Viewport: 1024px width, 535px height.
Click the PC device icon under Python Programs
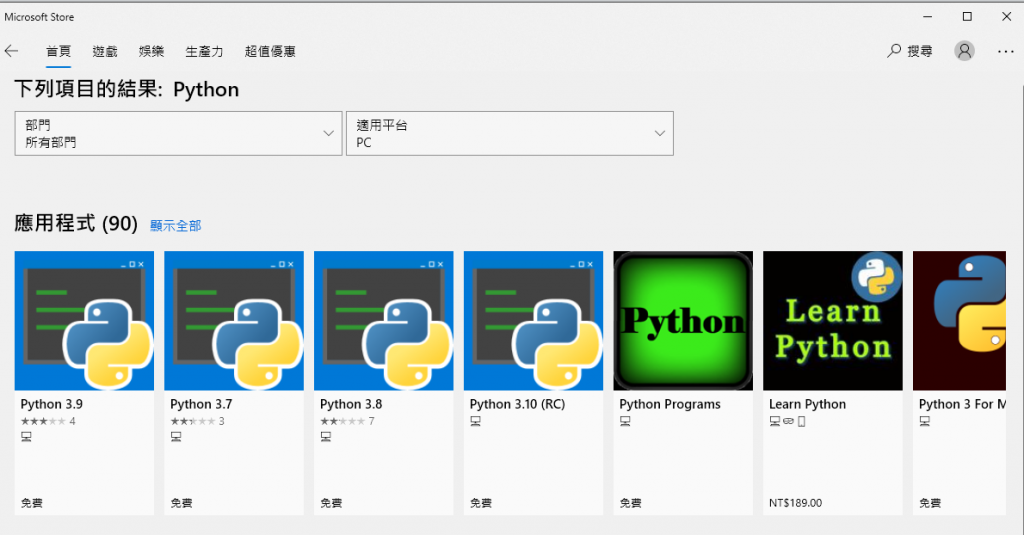625,421
